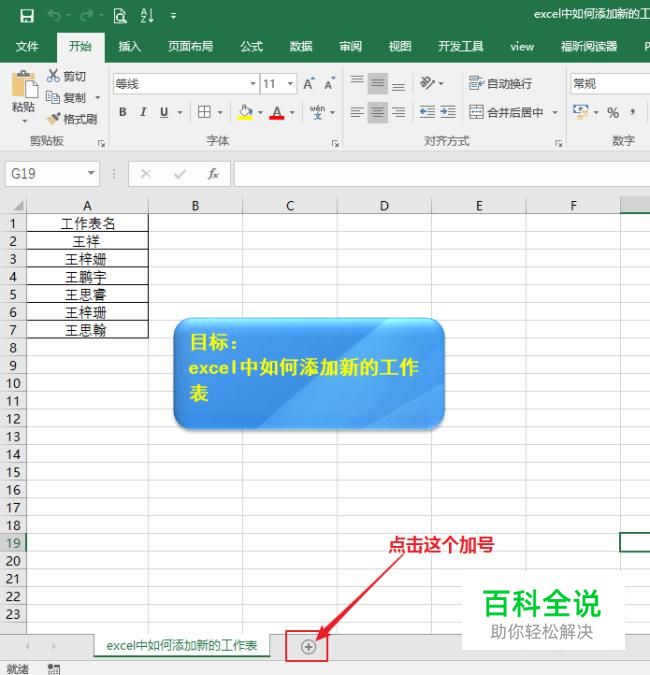
Task: Click the Name Box showing G19
Action: pos(52,174)
